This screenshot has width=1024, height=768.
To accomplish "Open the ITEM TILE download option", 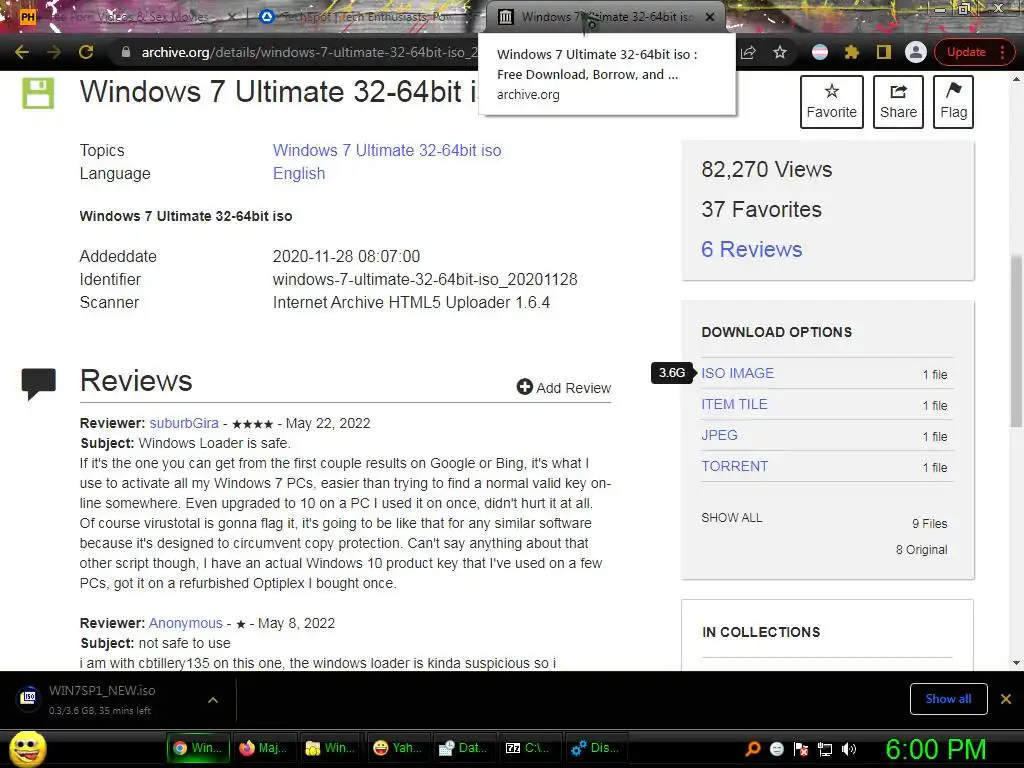I will point(734,404).
